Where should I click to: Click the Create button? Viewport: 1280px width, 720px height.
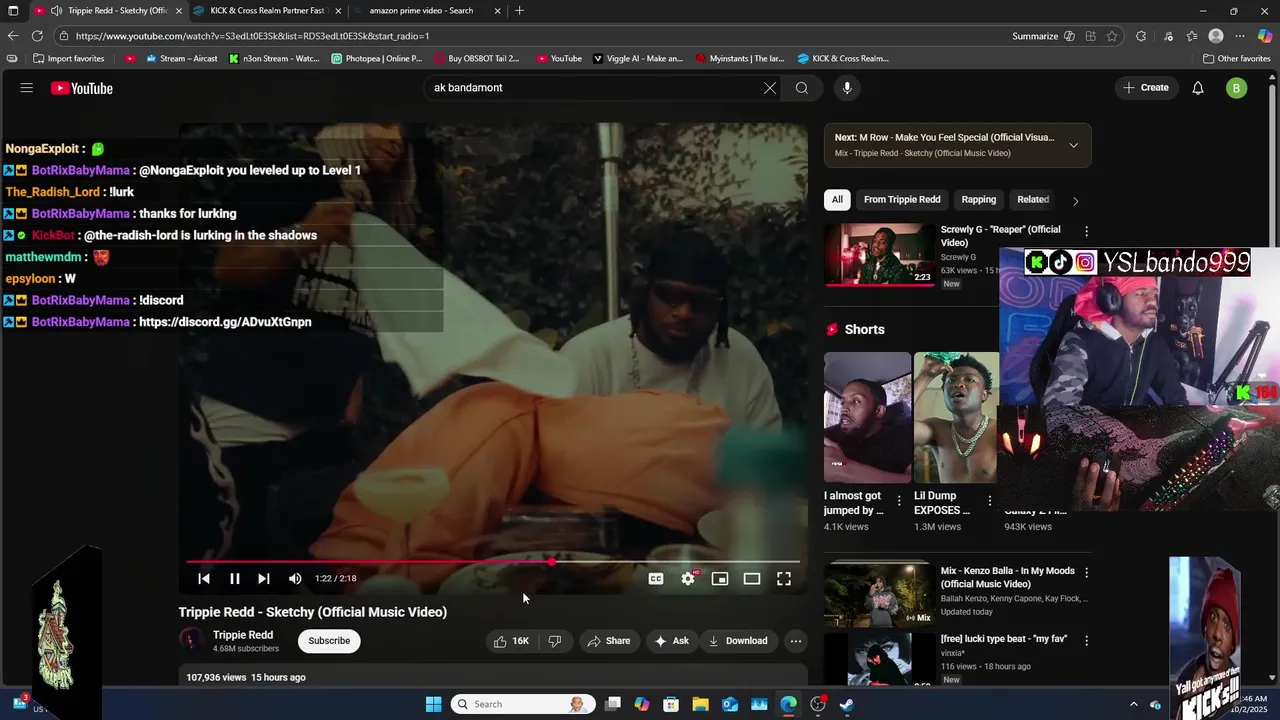(1146, 88)
